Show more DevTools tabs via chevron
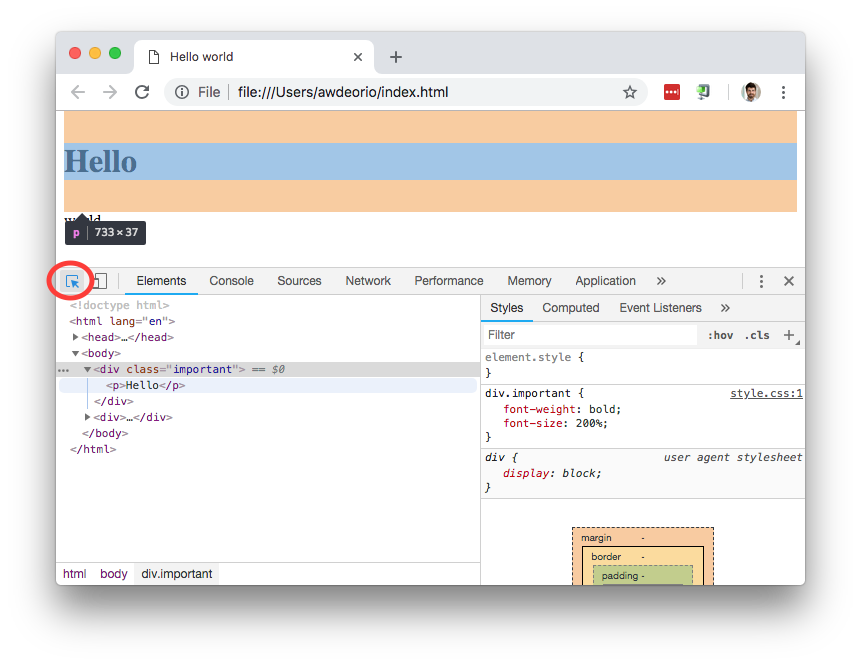This screenshot has width=861, height=665. click(x=661, y=281)
